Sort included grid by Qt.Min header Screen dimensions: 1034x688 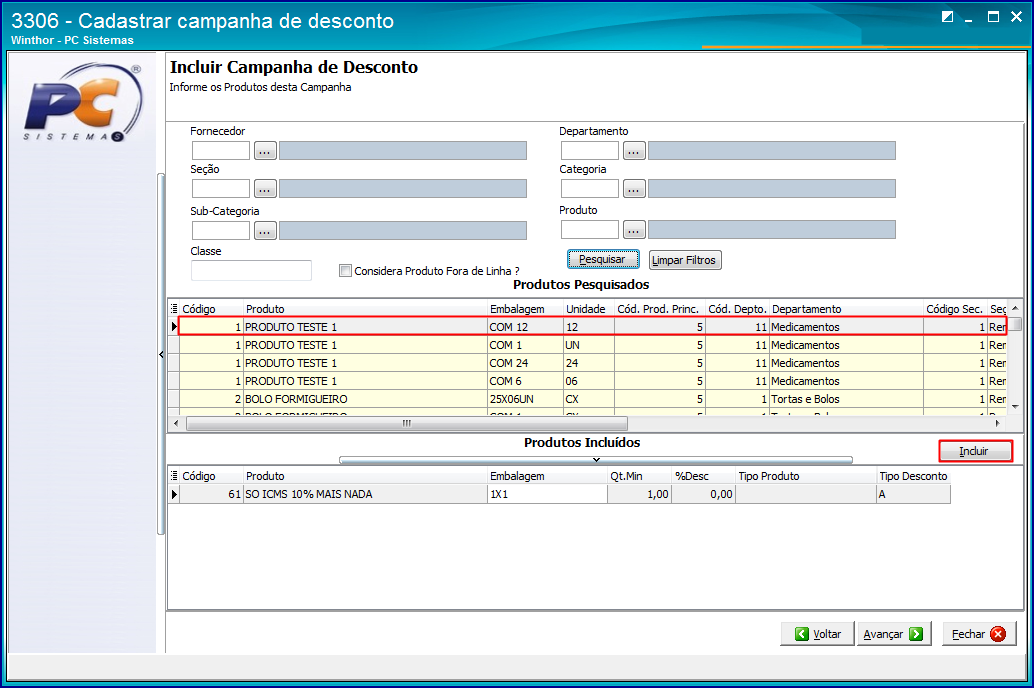pyautogui.click(x=639, y=476)
